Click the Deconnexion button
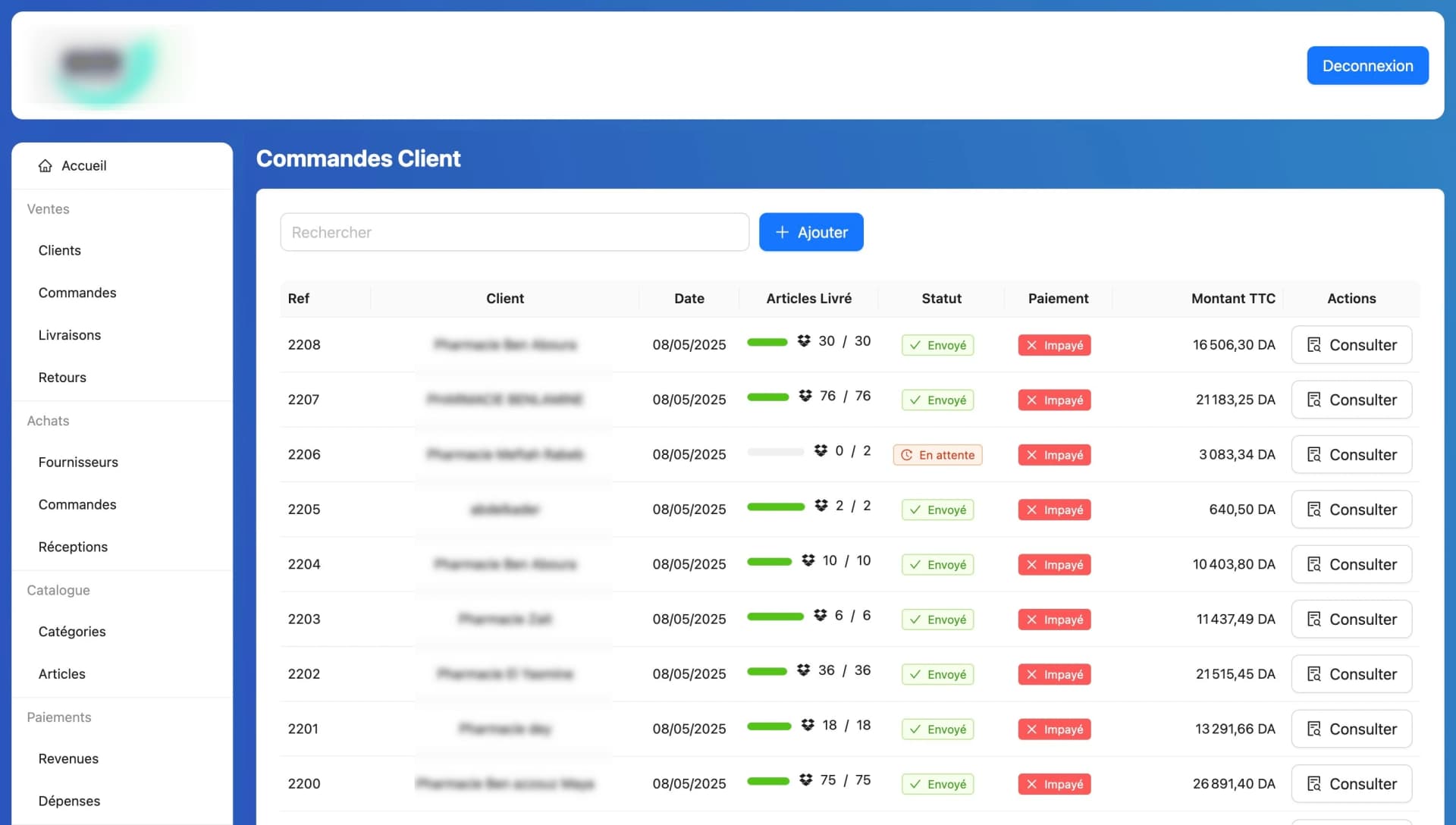The width and height of the screenshot is (1456, 825). pyautogui.click(x=1367, y=65)
